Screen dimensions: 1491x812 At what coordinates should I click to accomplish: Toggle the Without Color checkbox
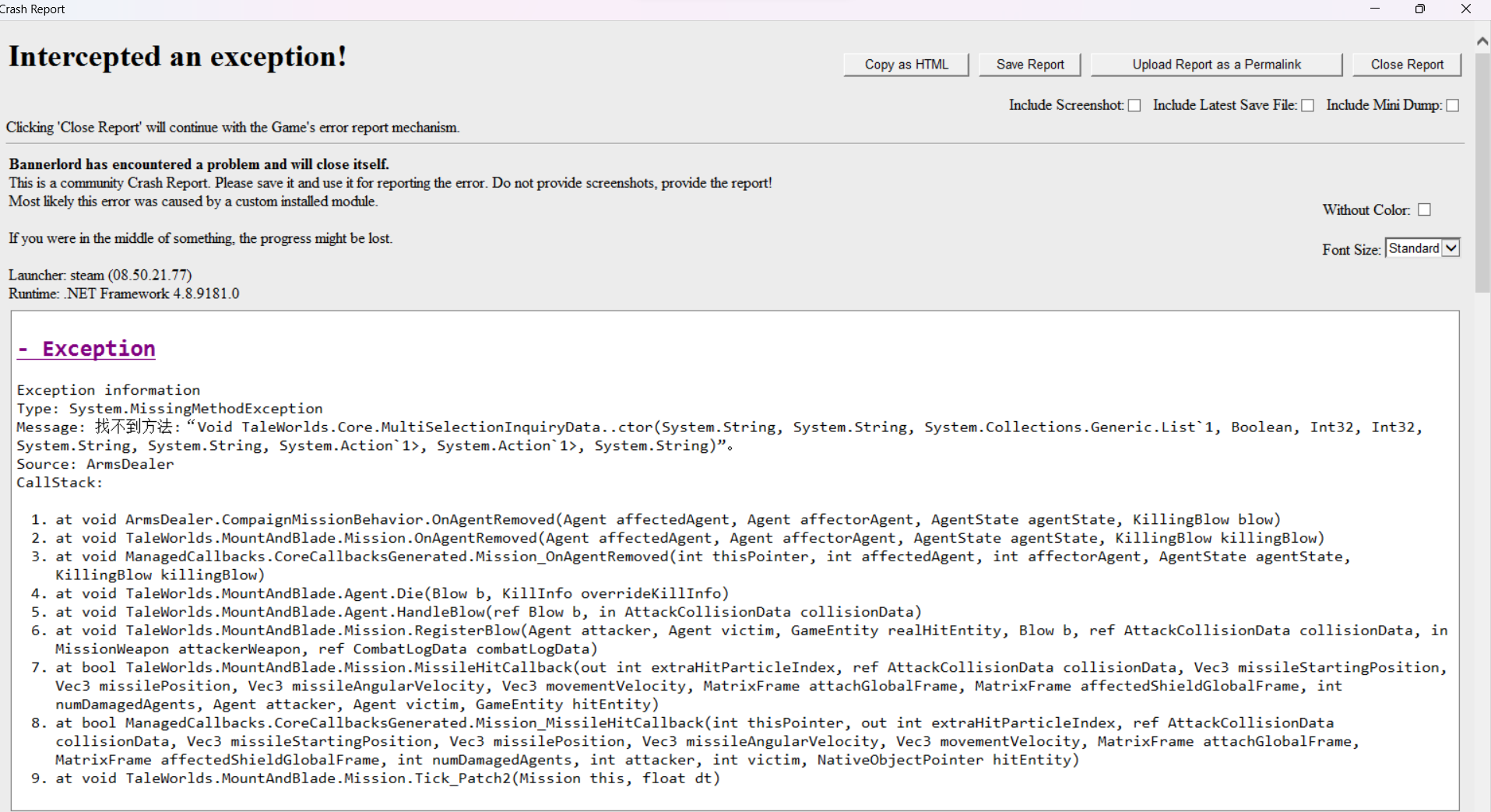1425,210
